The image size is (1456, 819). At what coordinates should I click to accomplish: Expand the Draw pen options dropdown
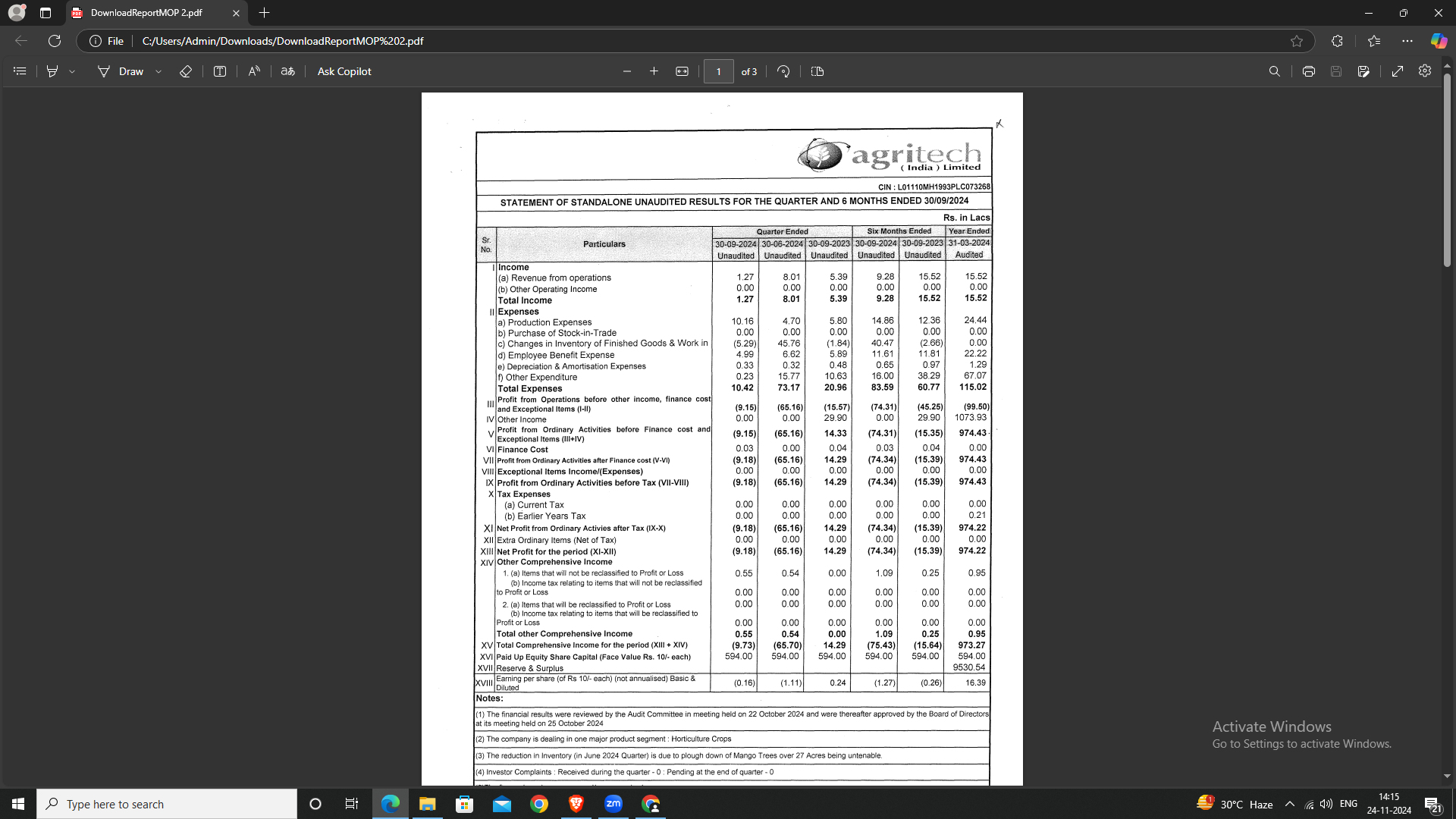pyautogui.click(x=158, y=71)
